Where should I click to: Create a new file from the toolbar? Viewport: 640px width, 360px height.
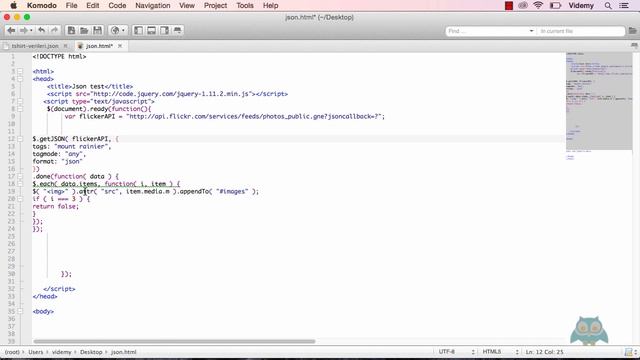pyautogui.click(x=71, y=31)
